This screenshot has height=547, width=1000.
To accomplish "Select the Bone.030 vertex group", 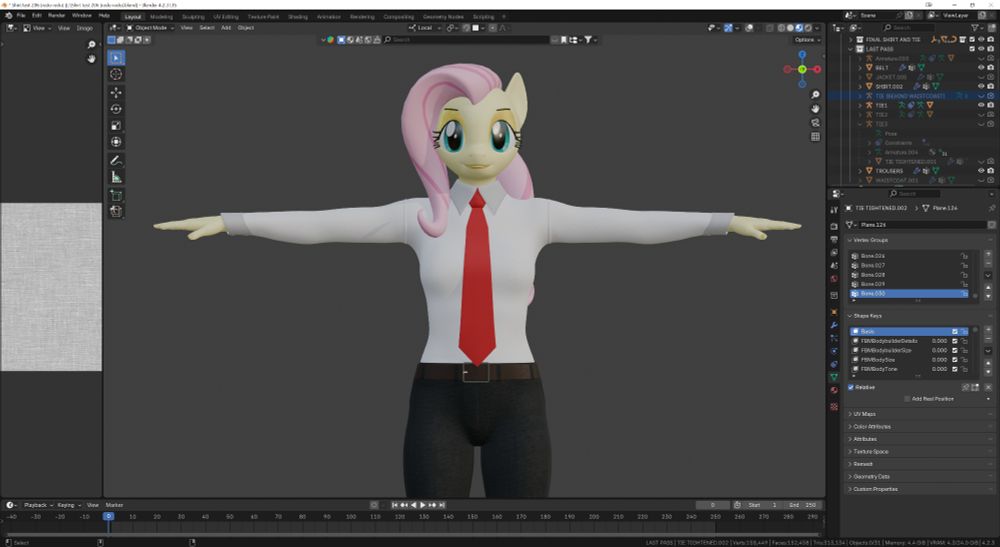I will tap(909, 294).
